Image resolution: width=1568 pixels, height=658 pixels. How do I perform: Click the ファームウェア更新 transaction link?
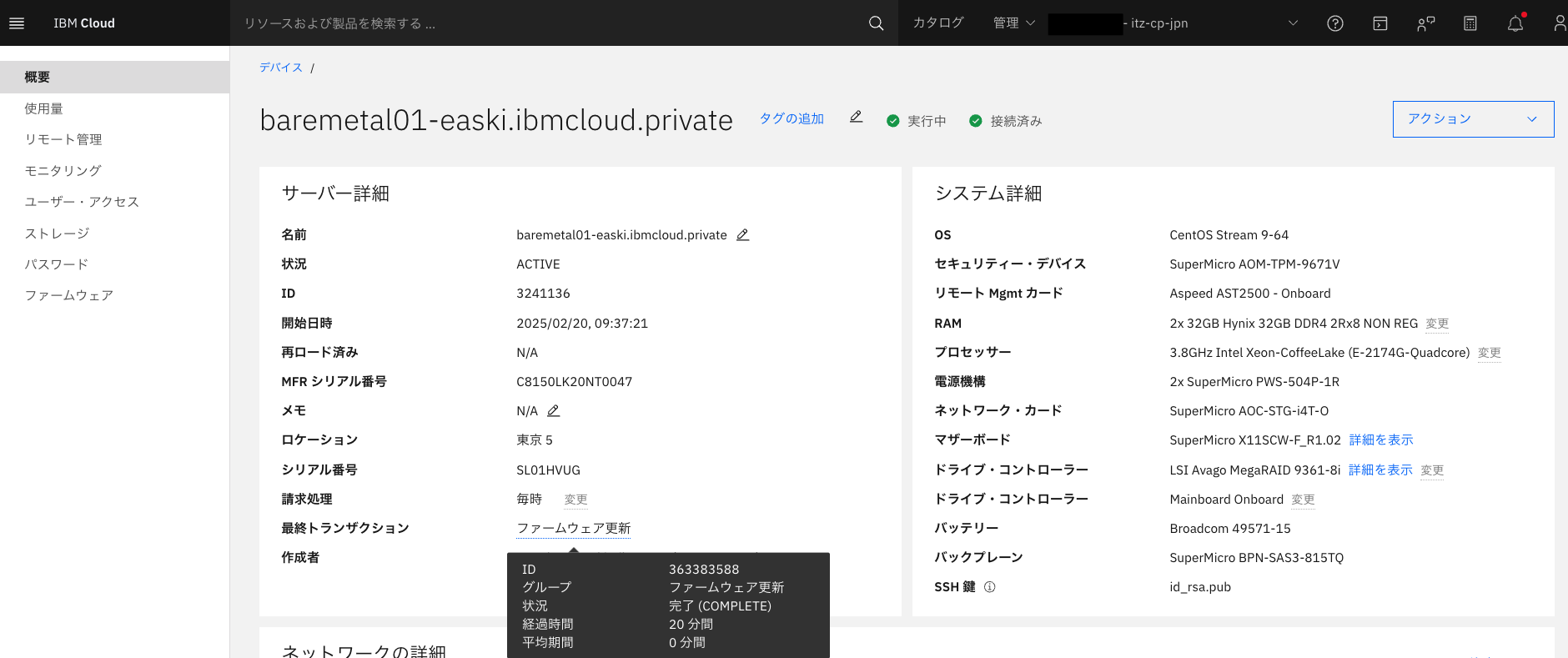coord(574,529)
